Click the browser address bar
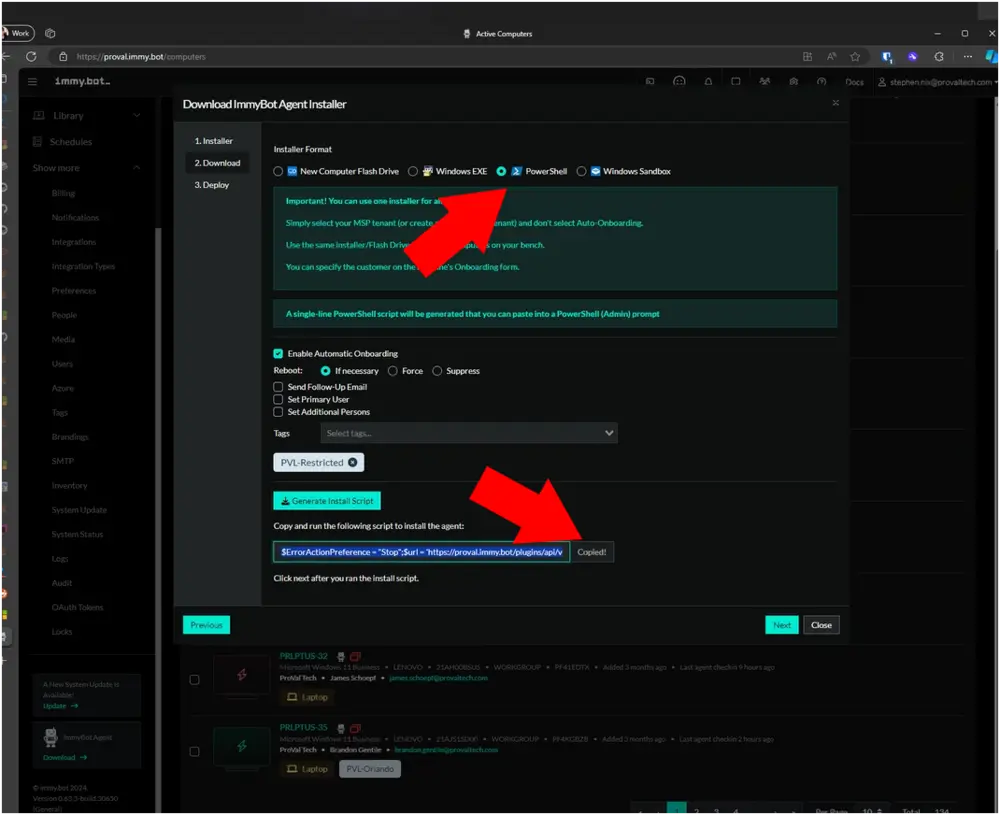Viewport: 1000px width, 815px height. 421,57
